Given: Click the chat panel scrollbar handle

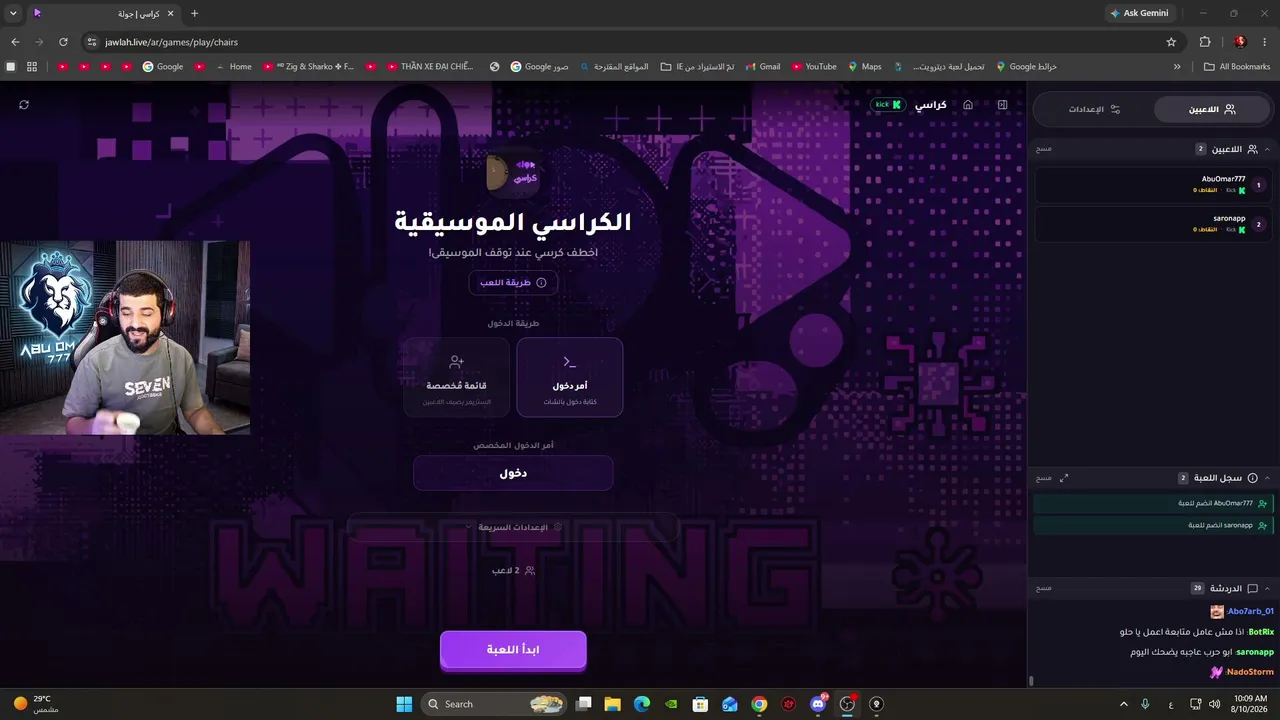Looking at the screenshot, I should point(1031,681).
